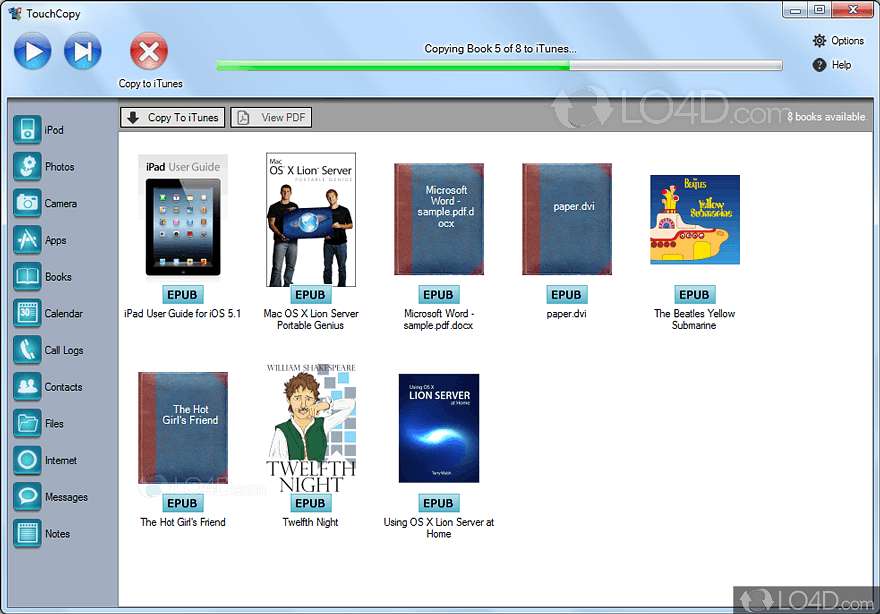Open the Notes section icon

click(x=27, y=533)
